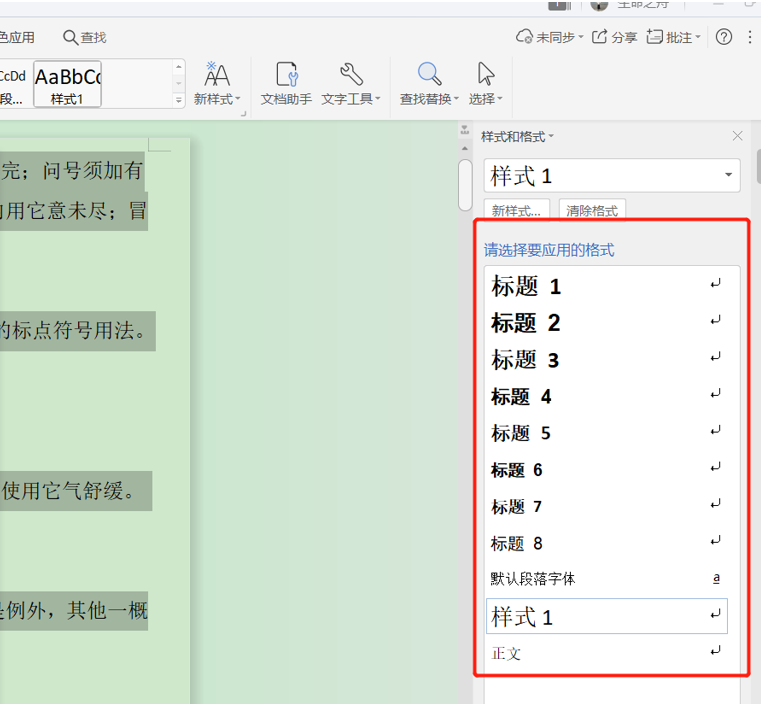Image resolution: width=761 pixels, height=704 pixels.
Task: Open the 批注 comments button
Action: [x=673, y=37]
